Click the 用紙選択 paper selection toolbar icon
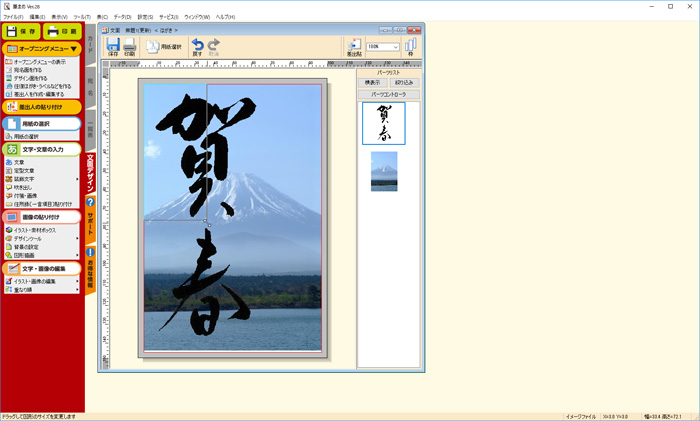 166,46
